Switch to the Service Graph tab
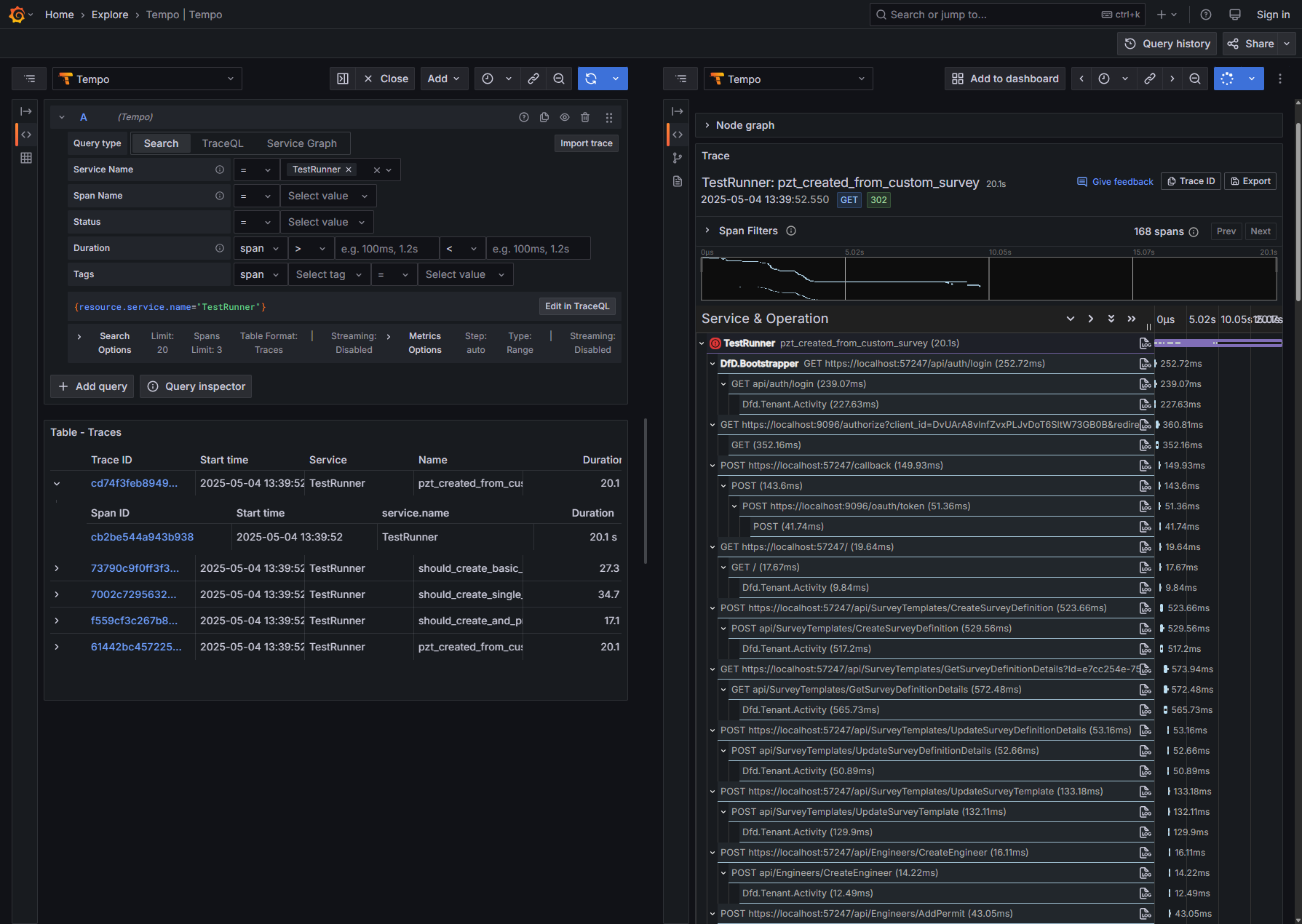 pos(301,143)
